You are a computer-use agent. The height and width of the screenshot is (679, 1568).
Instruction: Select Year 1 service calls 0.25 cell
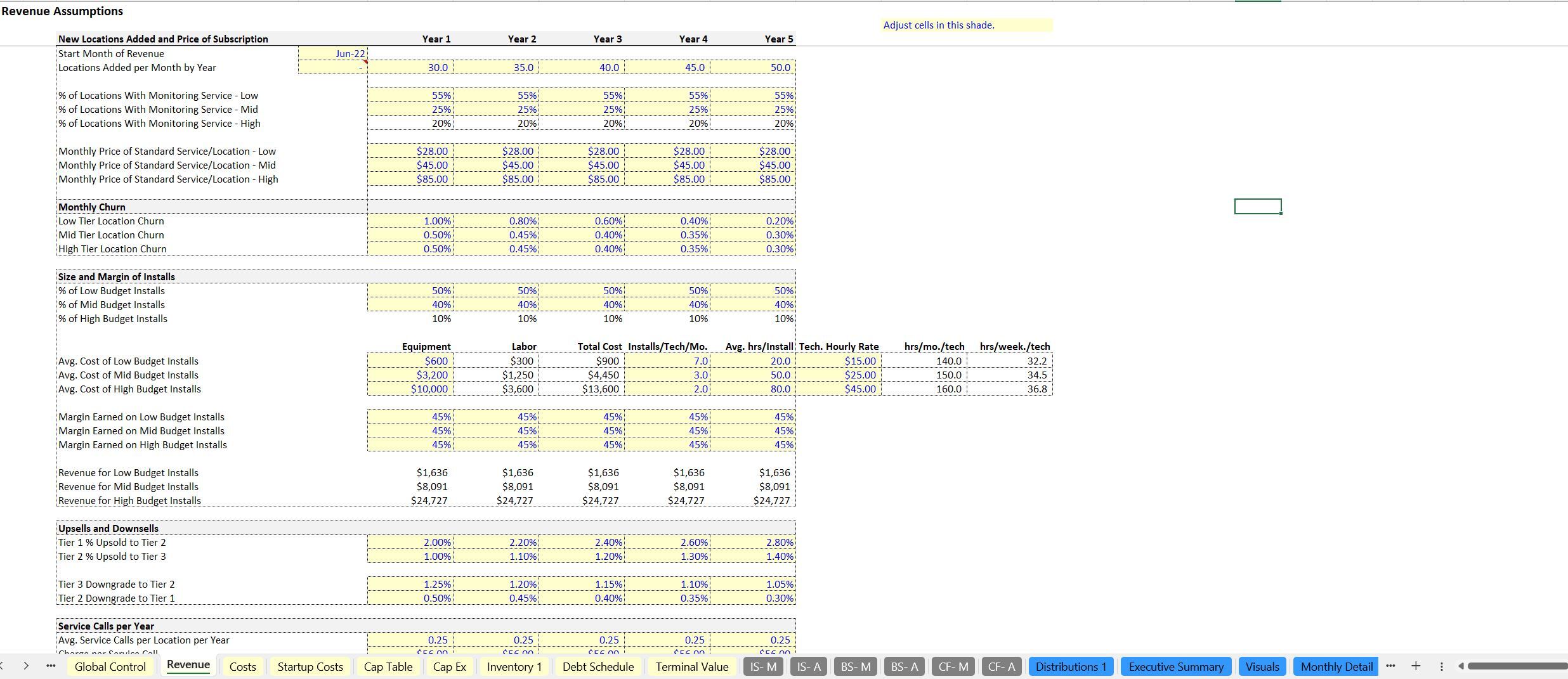(x=410, y=640)
